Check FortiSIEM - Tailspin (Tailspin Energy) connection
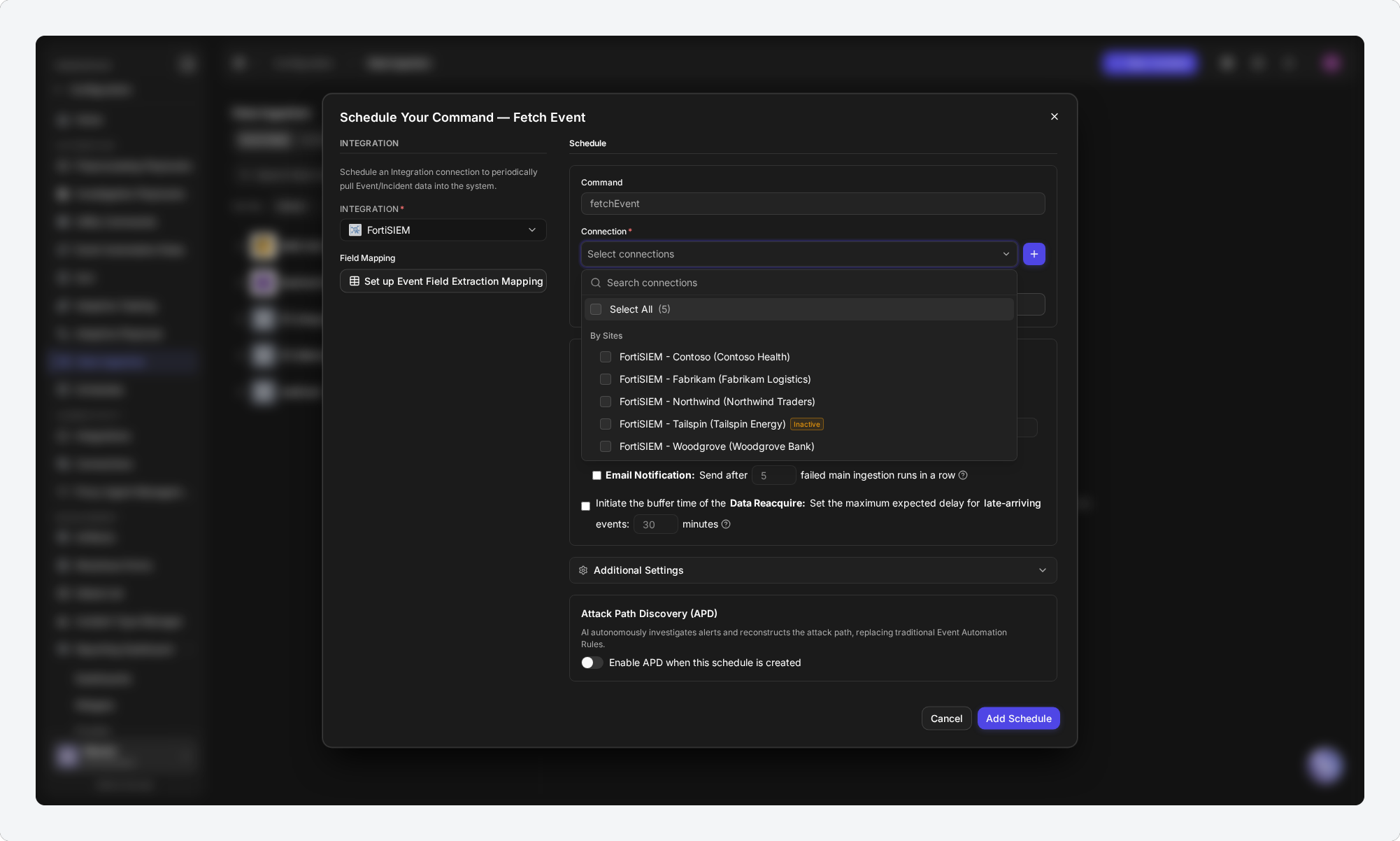1400x841 pixels. (x=606, y=424)
